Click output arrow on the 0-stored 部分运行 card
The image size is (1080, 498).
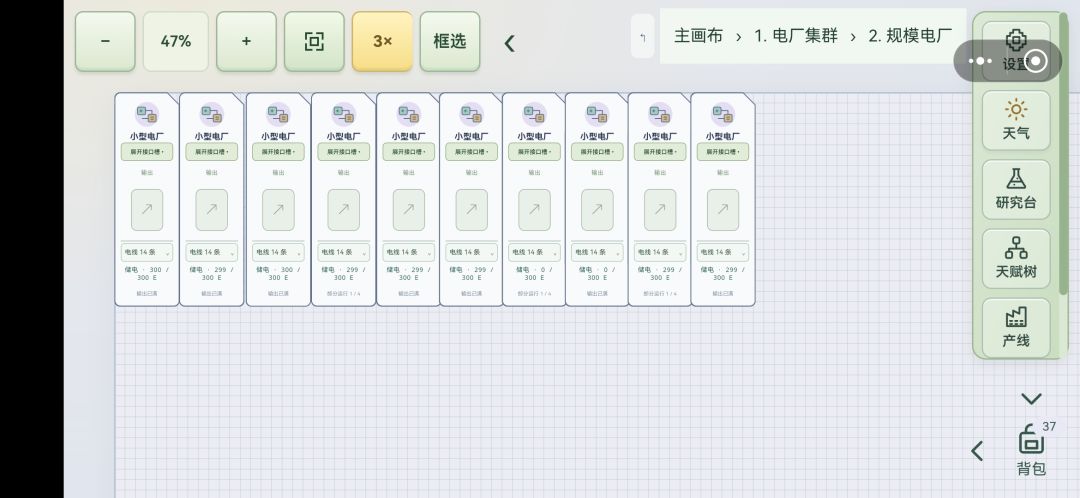[x=534, y=210]
